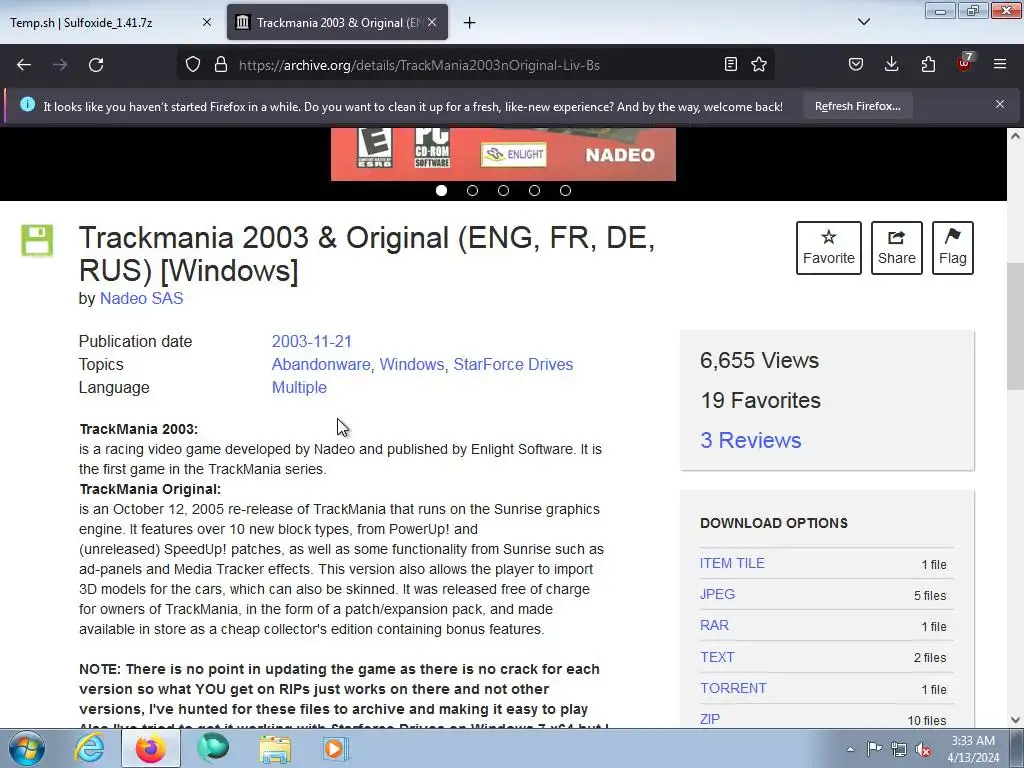
Task: Reload the current page
Action: coord(96,65)
